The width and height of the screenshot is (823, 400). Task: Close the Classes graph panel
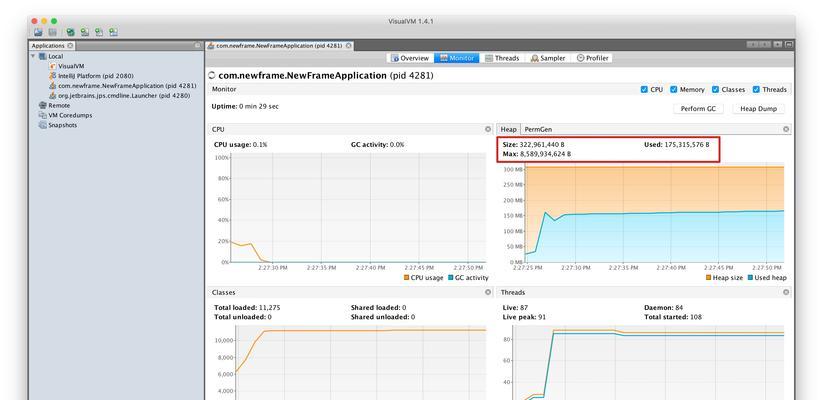488,292
